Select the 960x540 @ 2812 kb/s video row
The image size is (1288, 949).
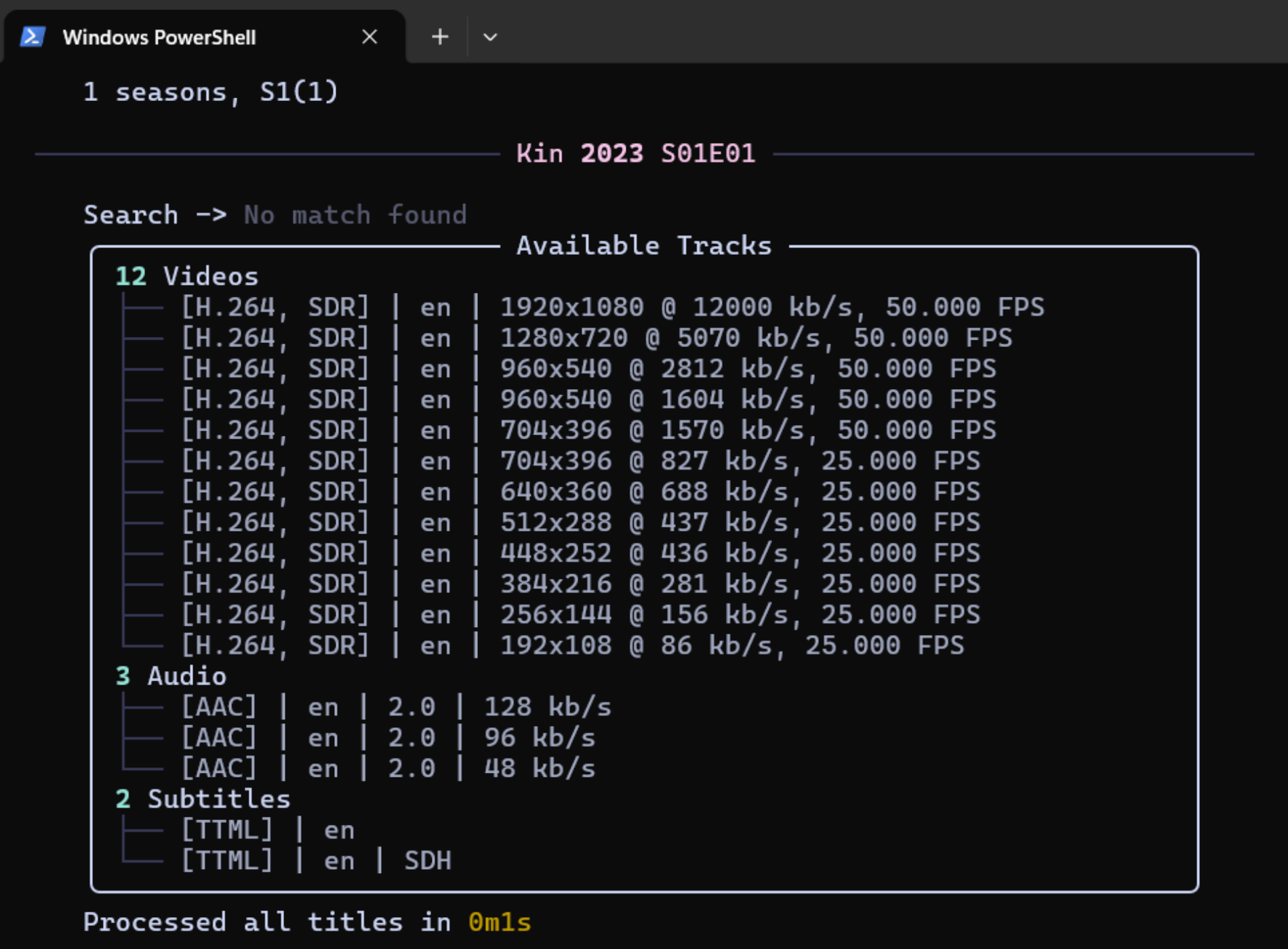[x=588, y=369]
